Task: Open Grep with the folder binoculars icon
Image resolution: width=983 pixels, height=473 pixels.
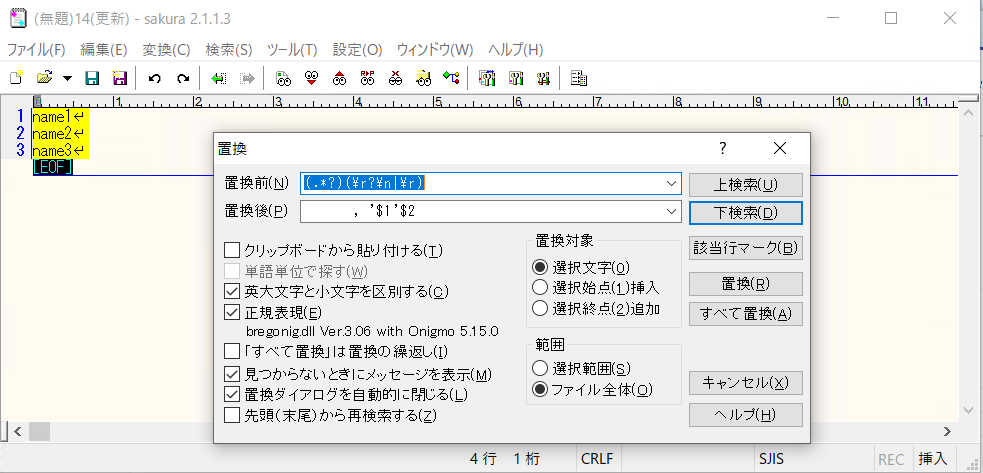Action: (x=424, y=78)
